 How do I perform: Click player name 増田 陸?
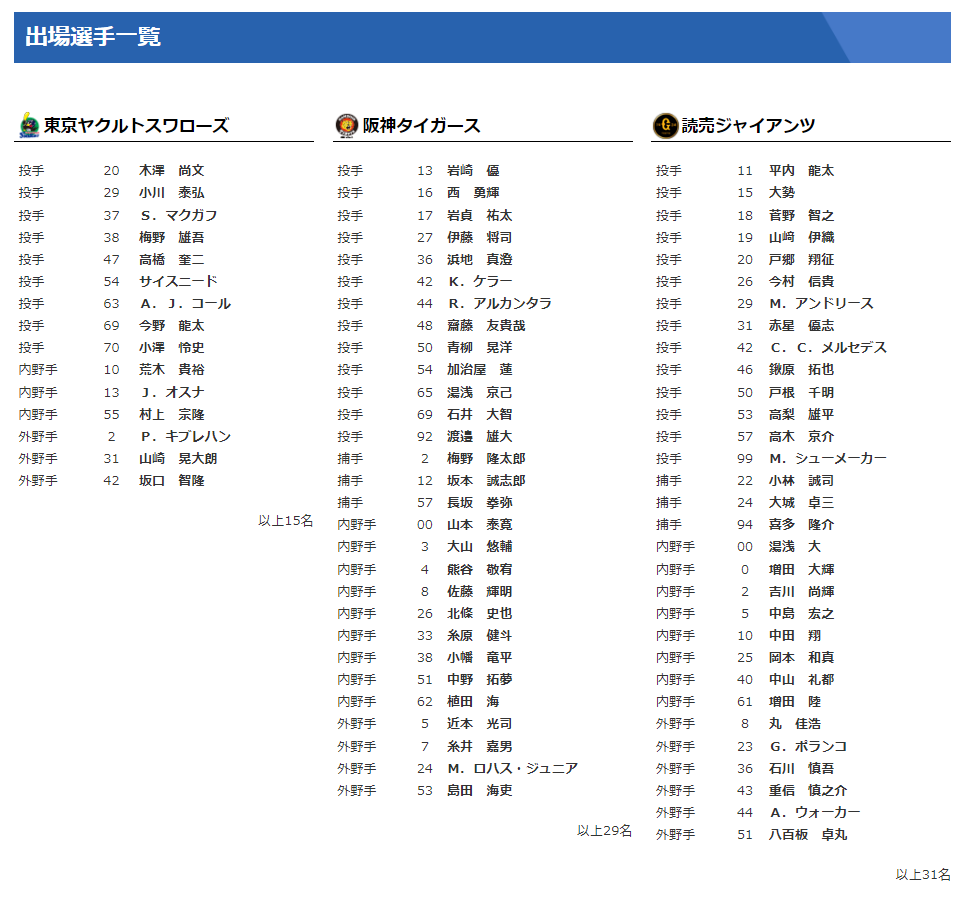[795, 702]
